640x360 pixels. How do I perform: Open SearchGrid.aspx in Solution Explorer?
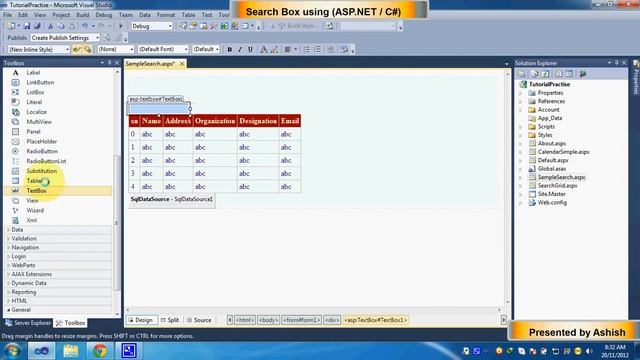(x=557, y=186)
